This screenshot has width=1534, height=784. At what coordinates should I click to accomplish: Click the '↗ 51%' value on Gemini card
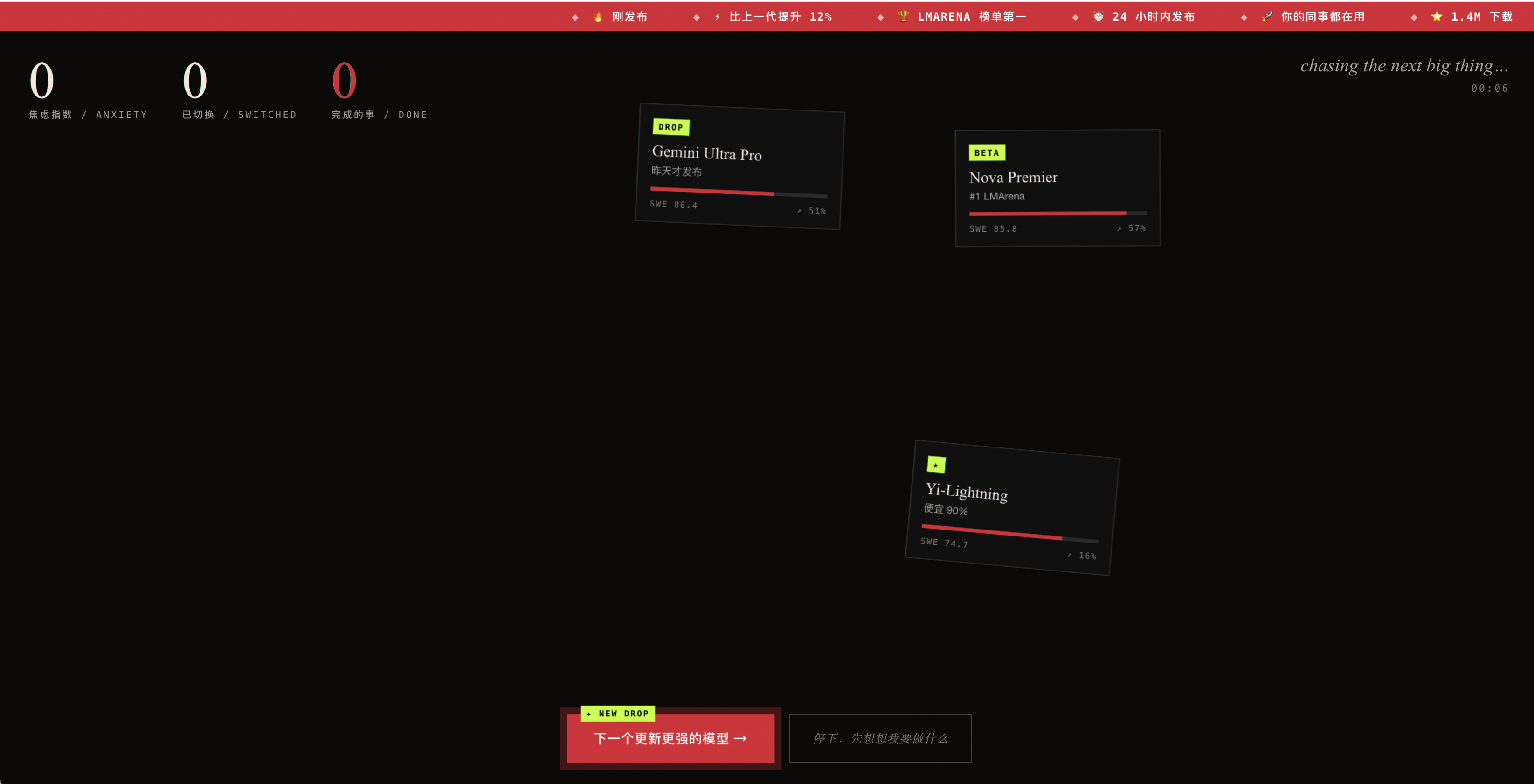tap(812, 211)
